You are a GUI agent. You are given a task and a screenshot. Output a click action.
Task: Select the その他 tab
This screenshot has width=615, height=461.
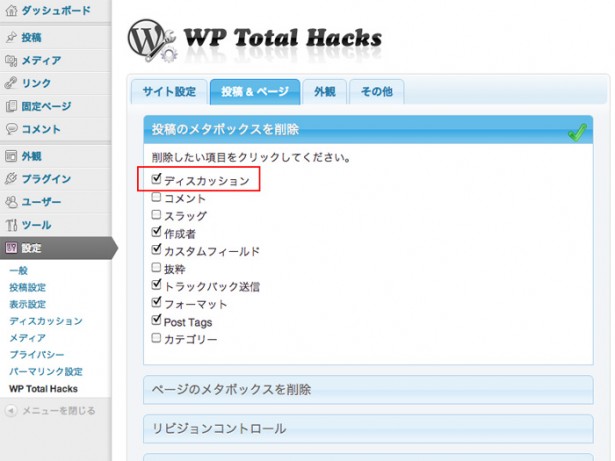pyautogui.click(x=376, y=91)
